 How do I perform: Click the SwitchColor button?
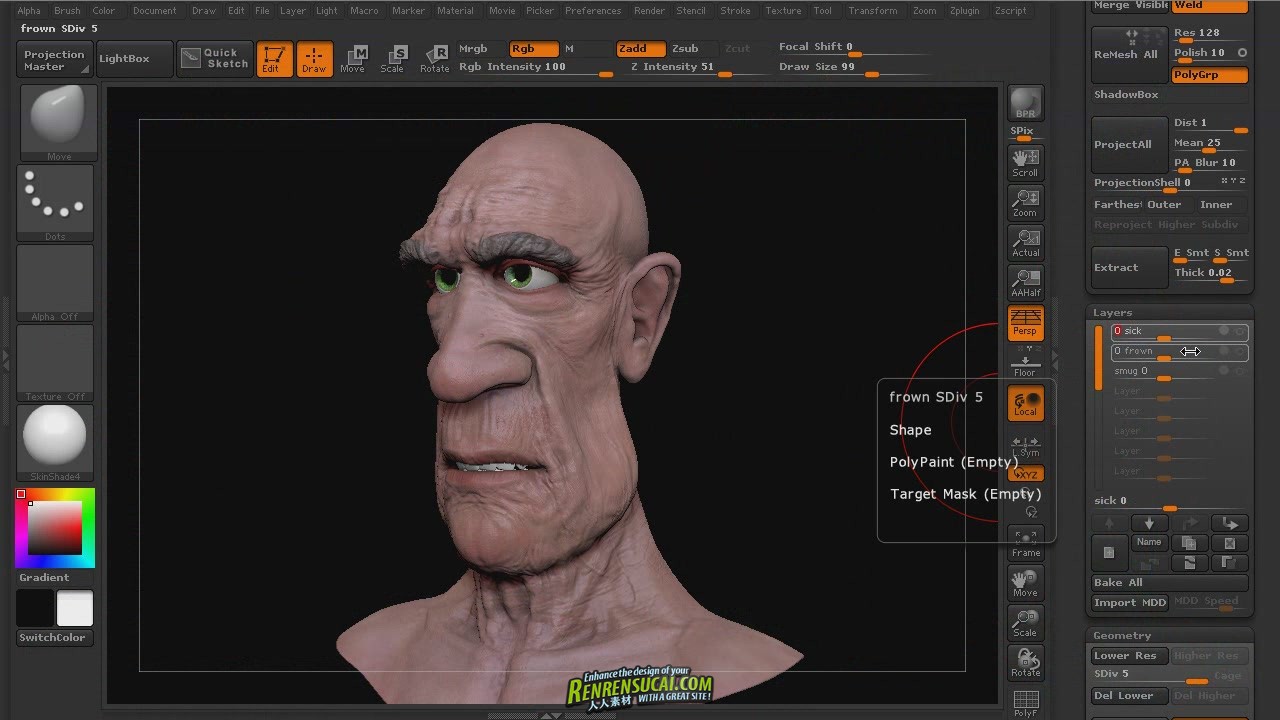(x=53, y=638)
